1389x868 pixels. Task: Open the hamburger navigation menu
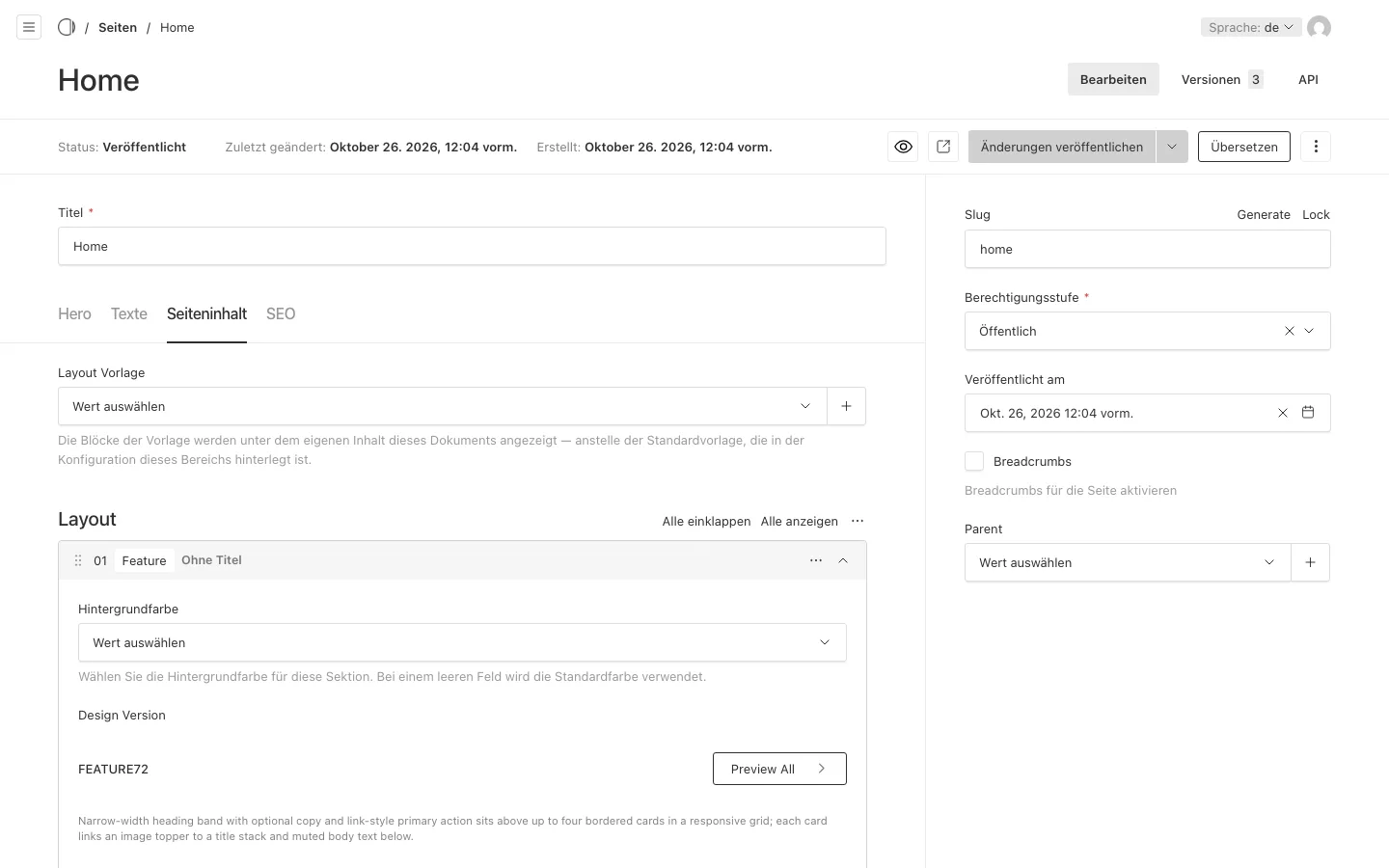(x=29, y=27)
